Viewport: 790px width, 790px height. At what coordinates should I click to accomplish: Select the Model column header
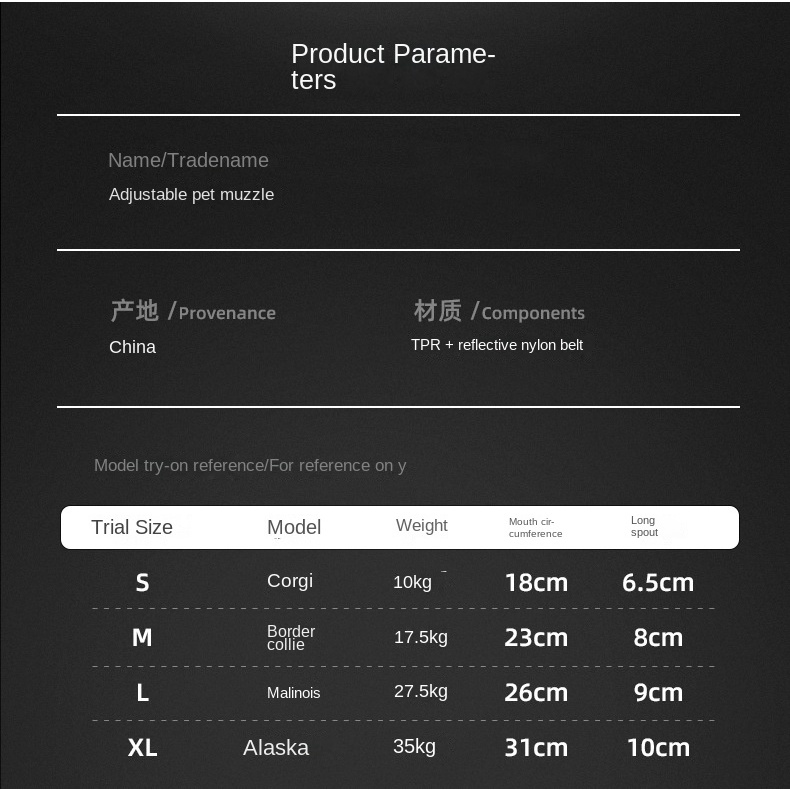point(294,527)
